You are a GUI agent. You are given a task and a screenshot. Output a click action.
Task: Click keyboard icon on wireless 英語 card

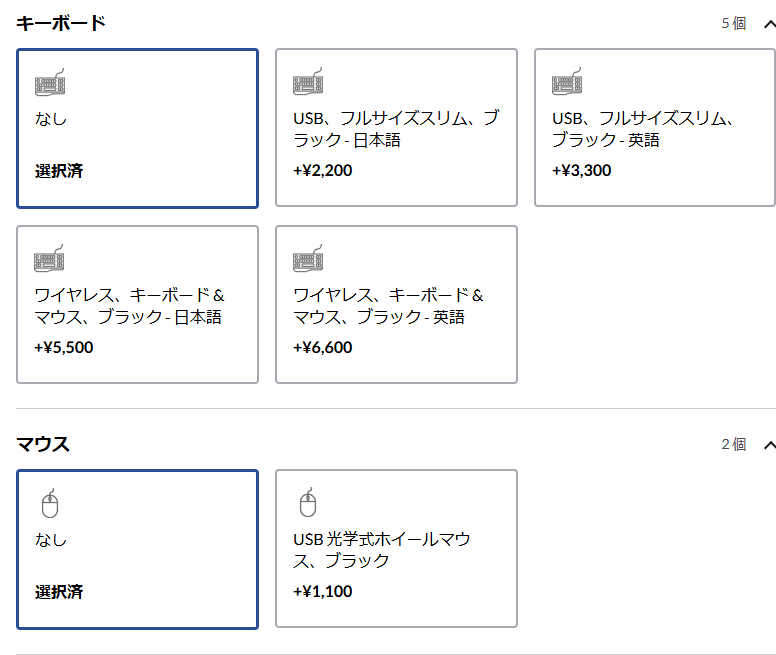tap(308, 259)
